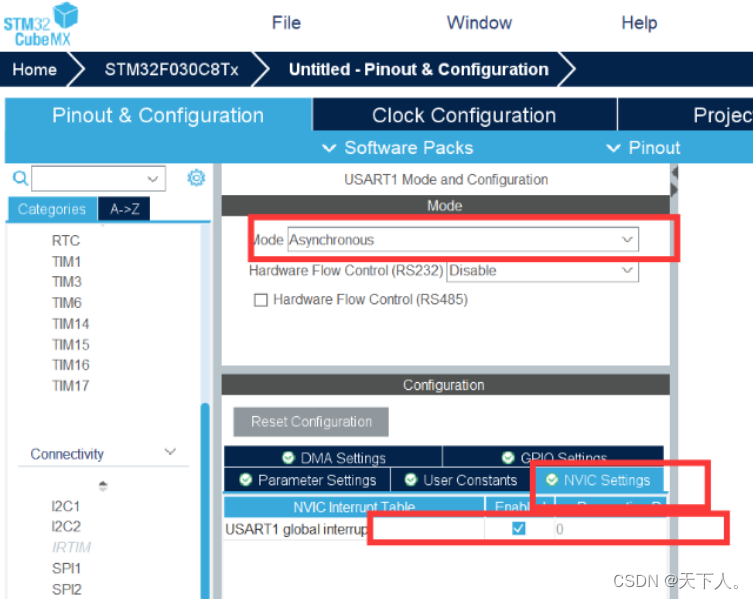
Task: Select SPI1 under Connectivity
Action: coord(66,568)
